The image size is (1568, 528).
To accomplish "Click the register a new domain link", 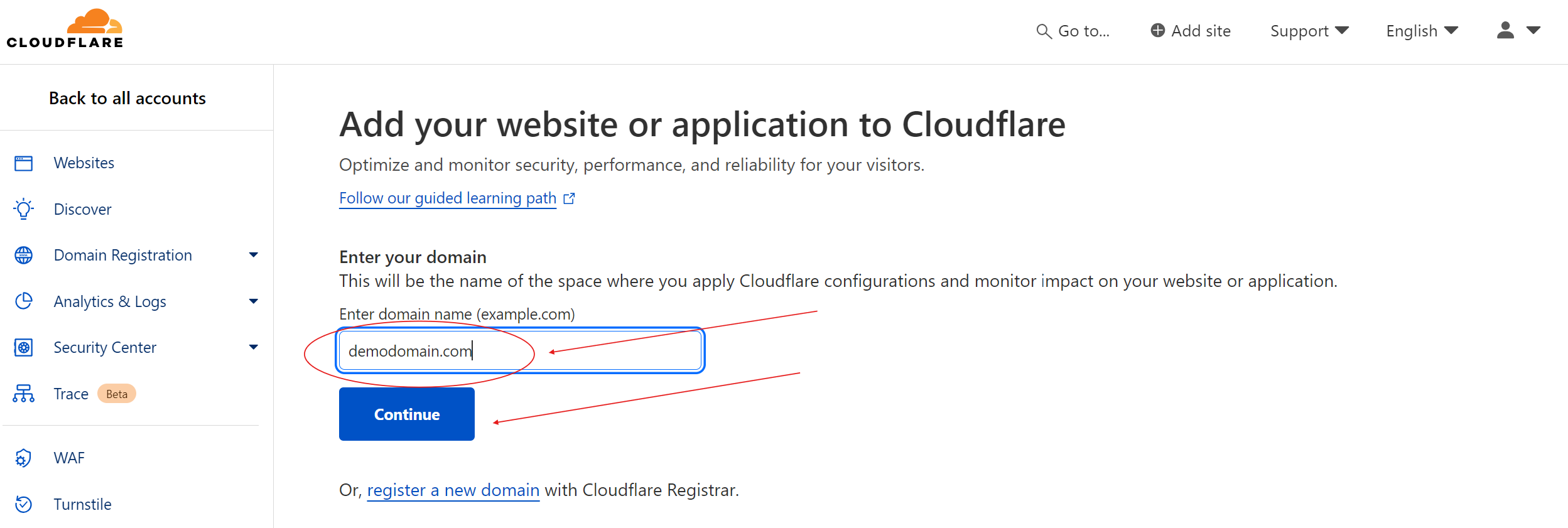I will tap(453, 490).
